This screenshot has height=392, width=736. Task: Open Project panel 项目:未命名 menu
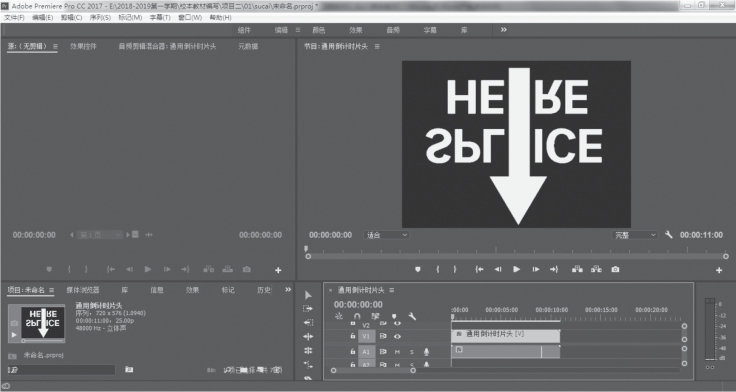click(x=51, y=290)
